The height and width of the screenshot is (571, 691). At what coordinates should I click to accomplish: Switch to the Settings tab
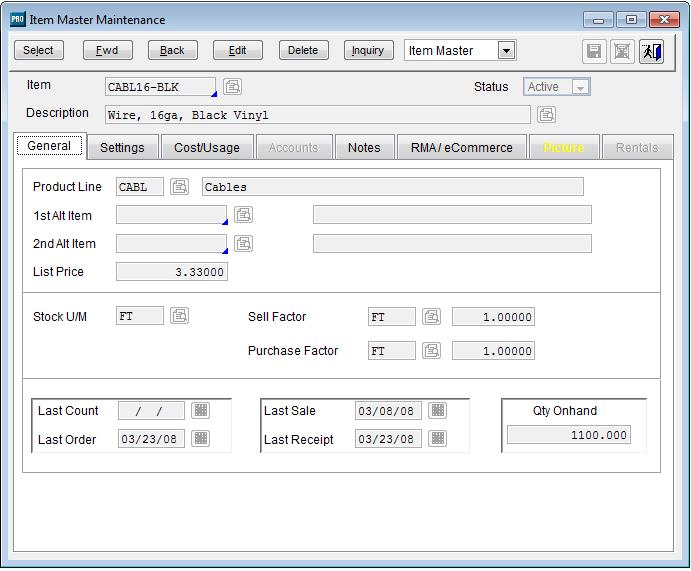pyautogui.click(x=122, y=148)
